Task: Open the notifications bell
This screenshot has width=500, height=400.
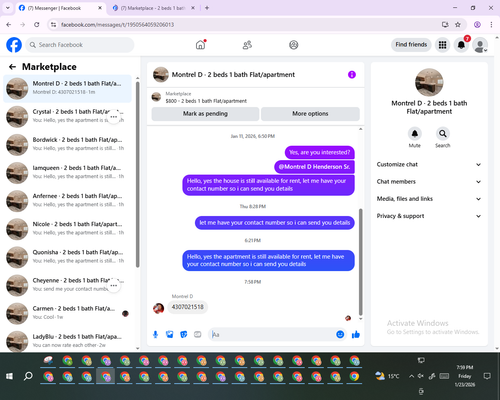Action: pyautogui.click(x=461, y=45)
